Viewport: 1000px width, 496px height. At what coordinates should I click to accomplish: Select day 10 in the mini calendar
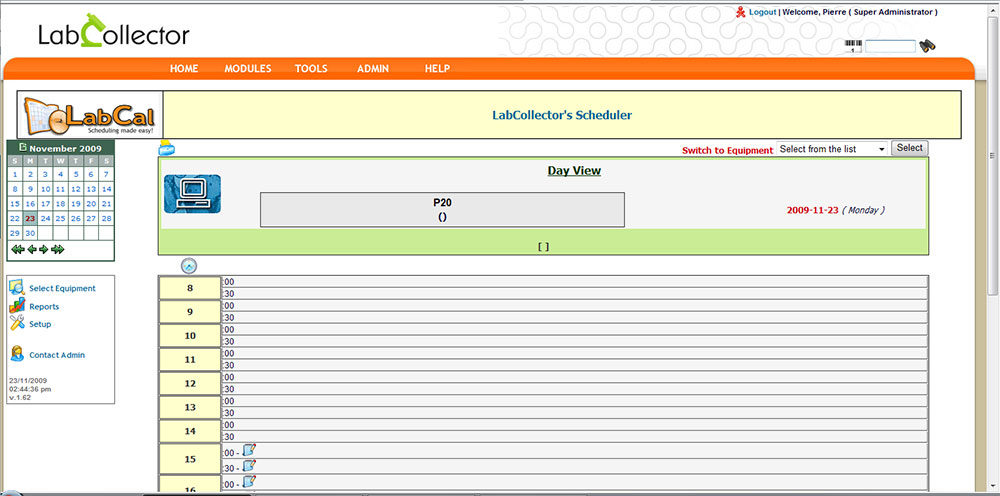[x=45, y=189]
